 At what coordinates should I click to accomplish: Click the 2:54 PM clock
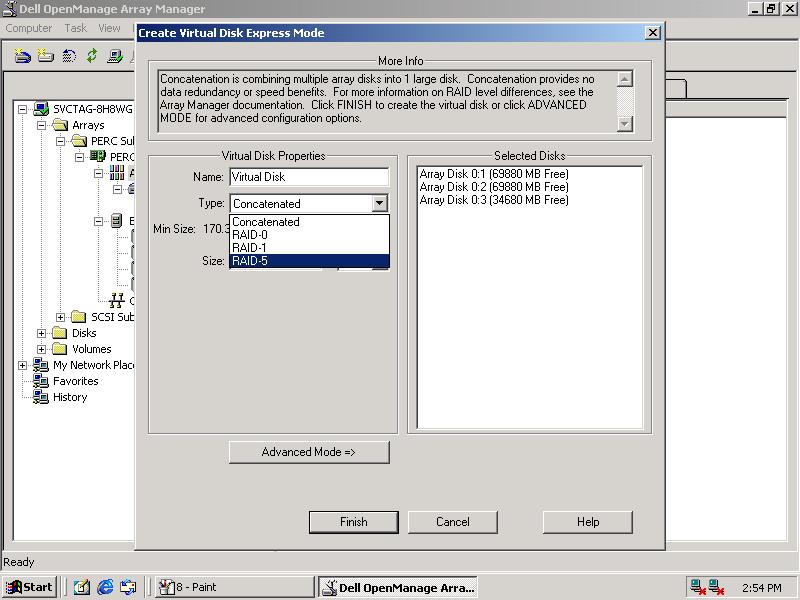[762, 588]
